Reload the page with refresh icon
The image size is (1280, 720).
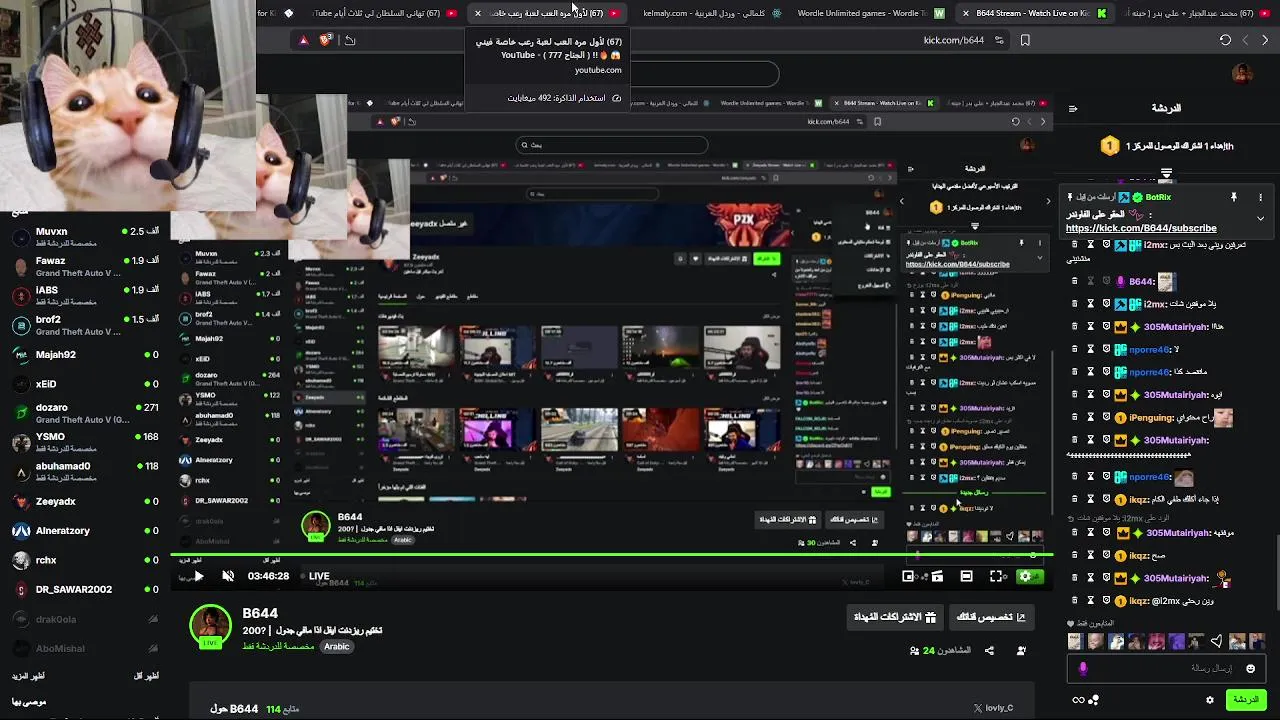(x=1225, y=40)
